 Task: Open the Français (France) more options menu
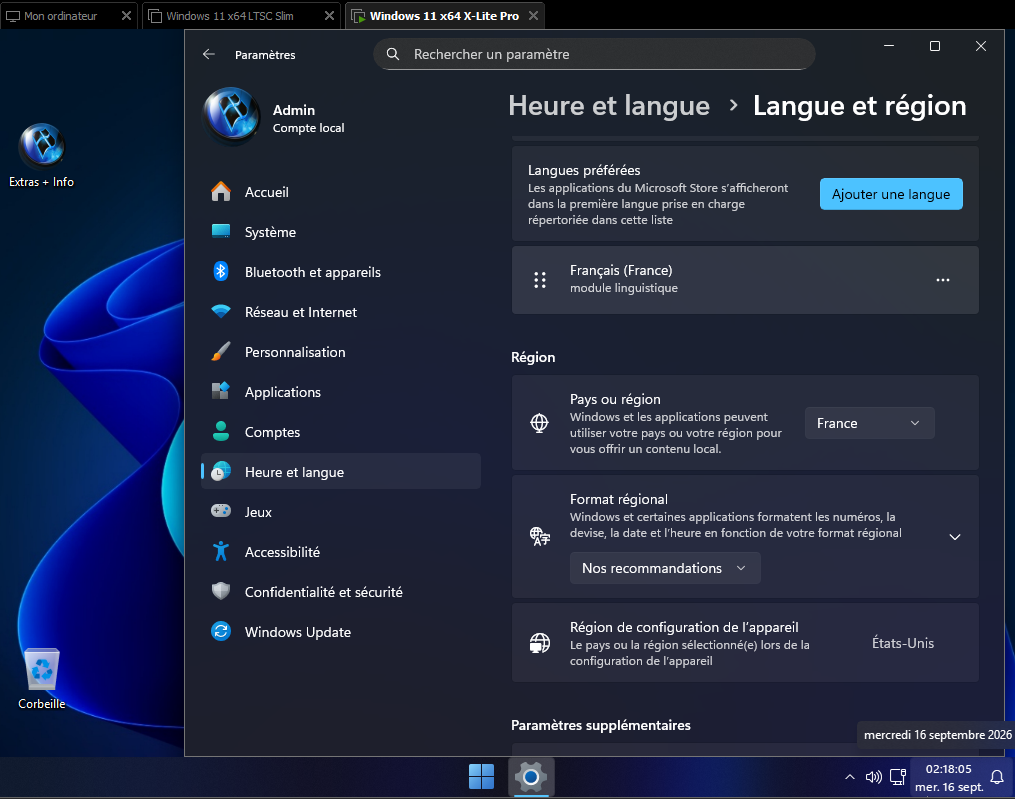pyautogui.click(x=942, y=280)
